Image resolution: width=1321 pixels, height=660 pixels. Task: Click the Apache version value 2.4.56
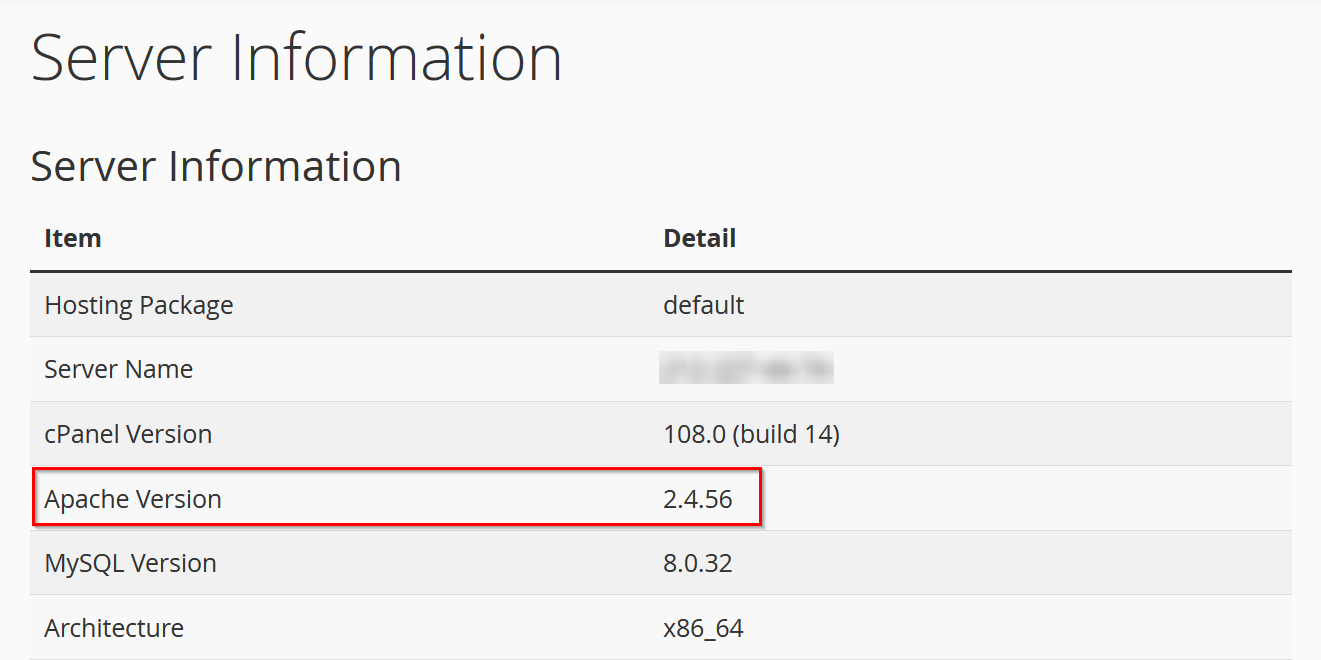(x=698, y=499)
